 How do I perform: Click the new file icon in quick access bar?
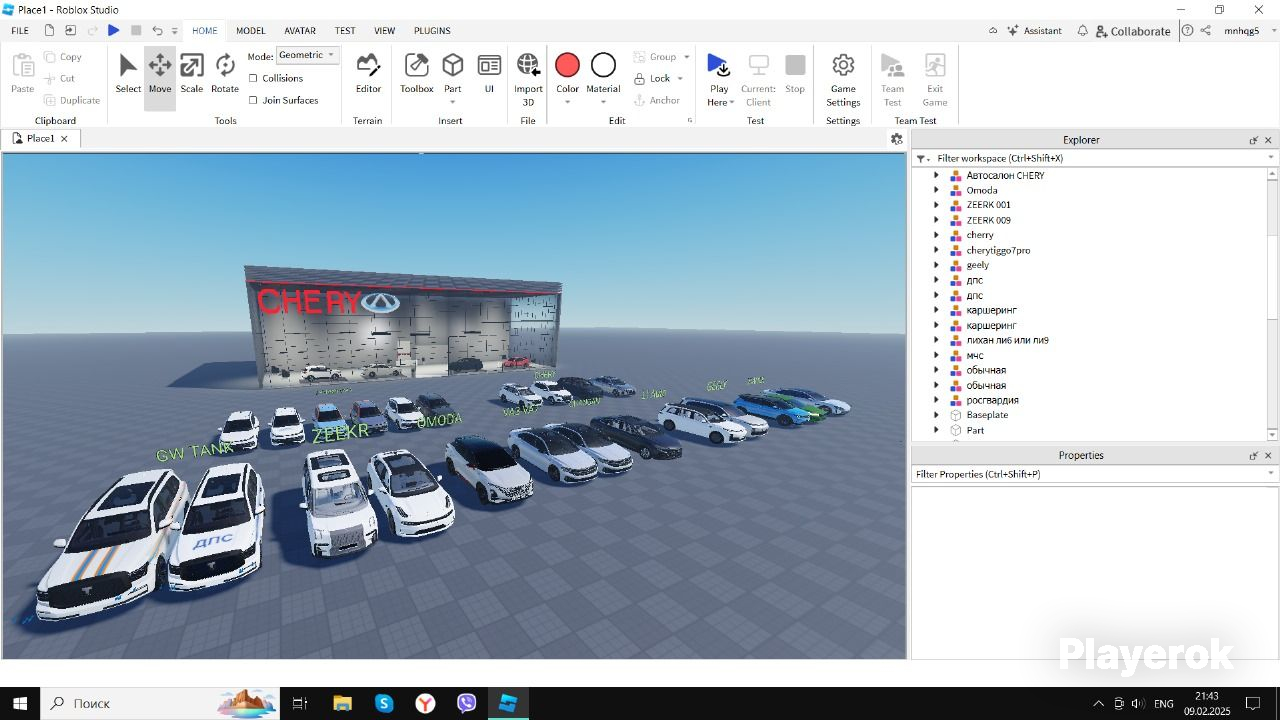[49, 31]
